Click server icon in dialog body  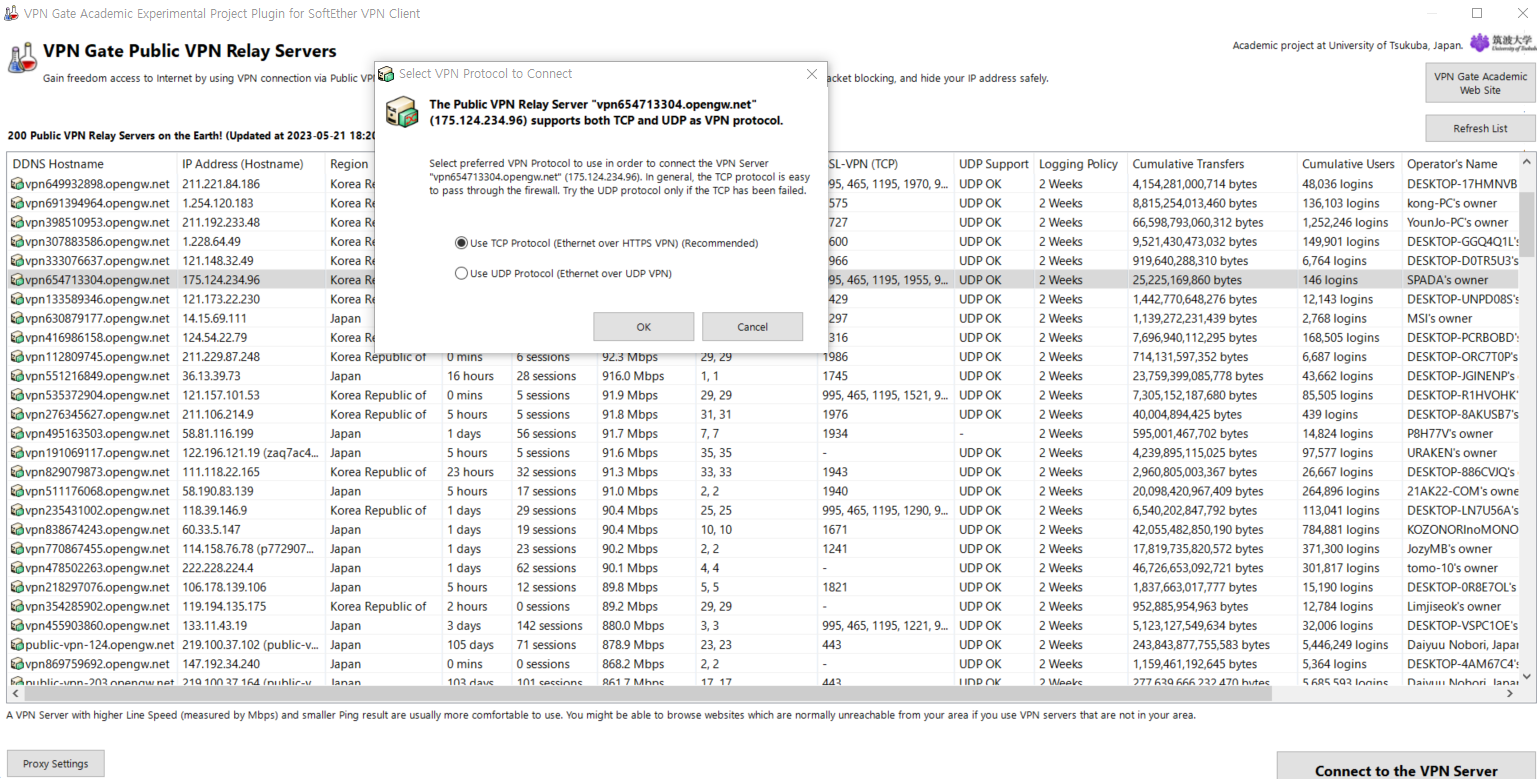tap(401, 112)
